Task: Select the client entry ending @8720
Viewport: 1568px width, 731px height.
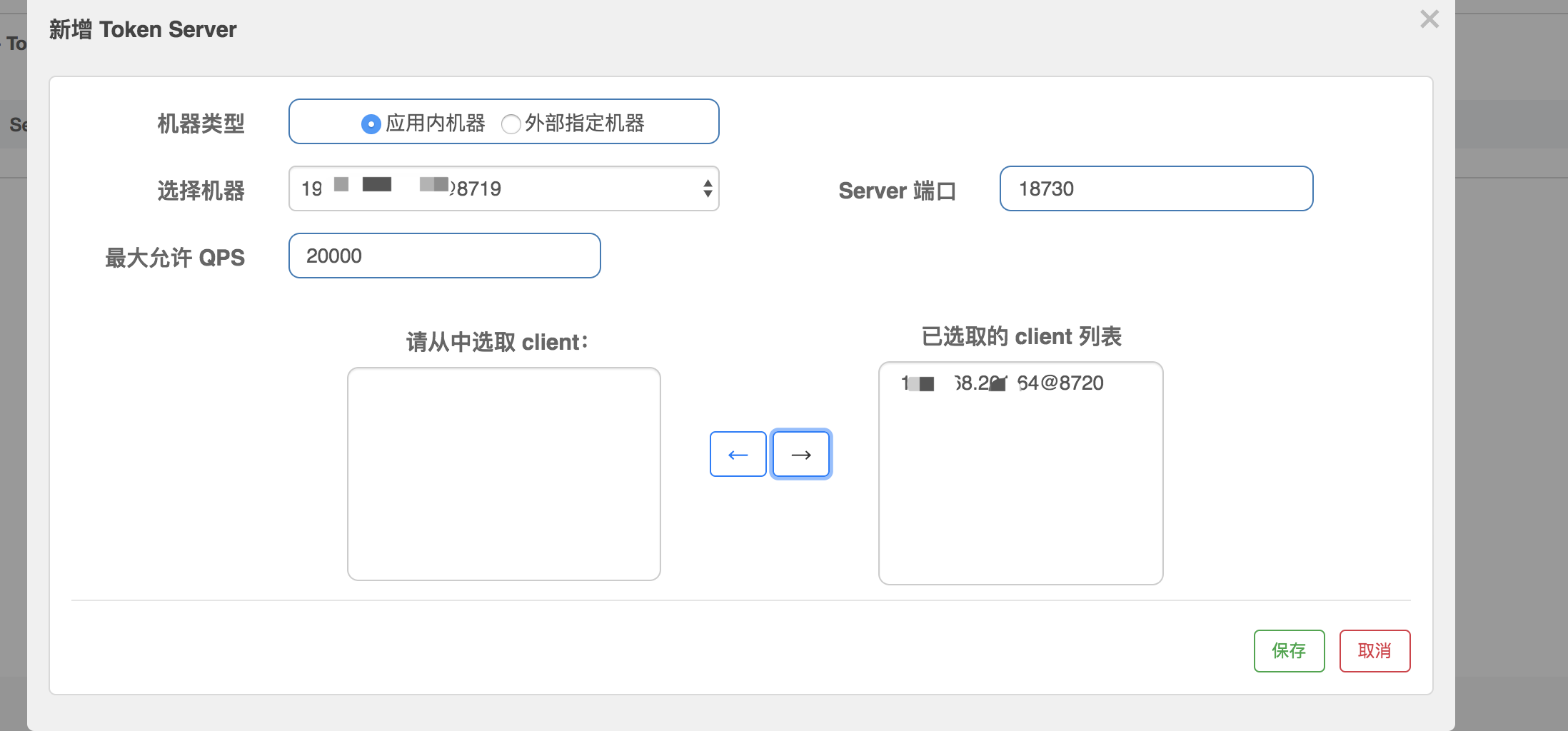Action: (1002, 383)
